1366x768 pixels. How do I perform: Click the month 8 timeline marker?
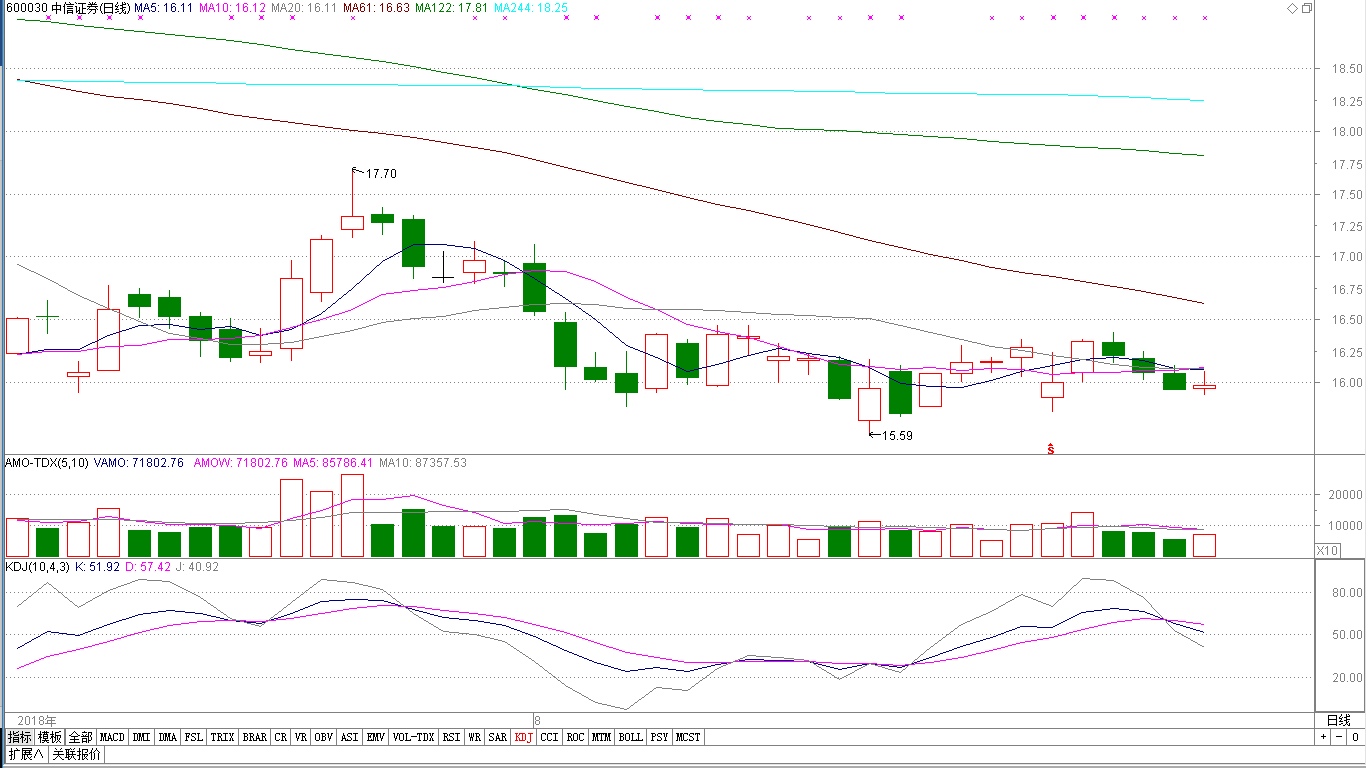pos(537,720)
